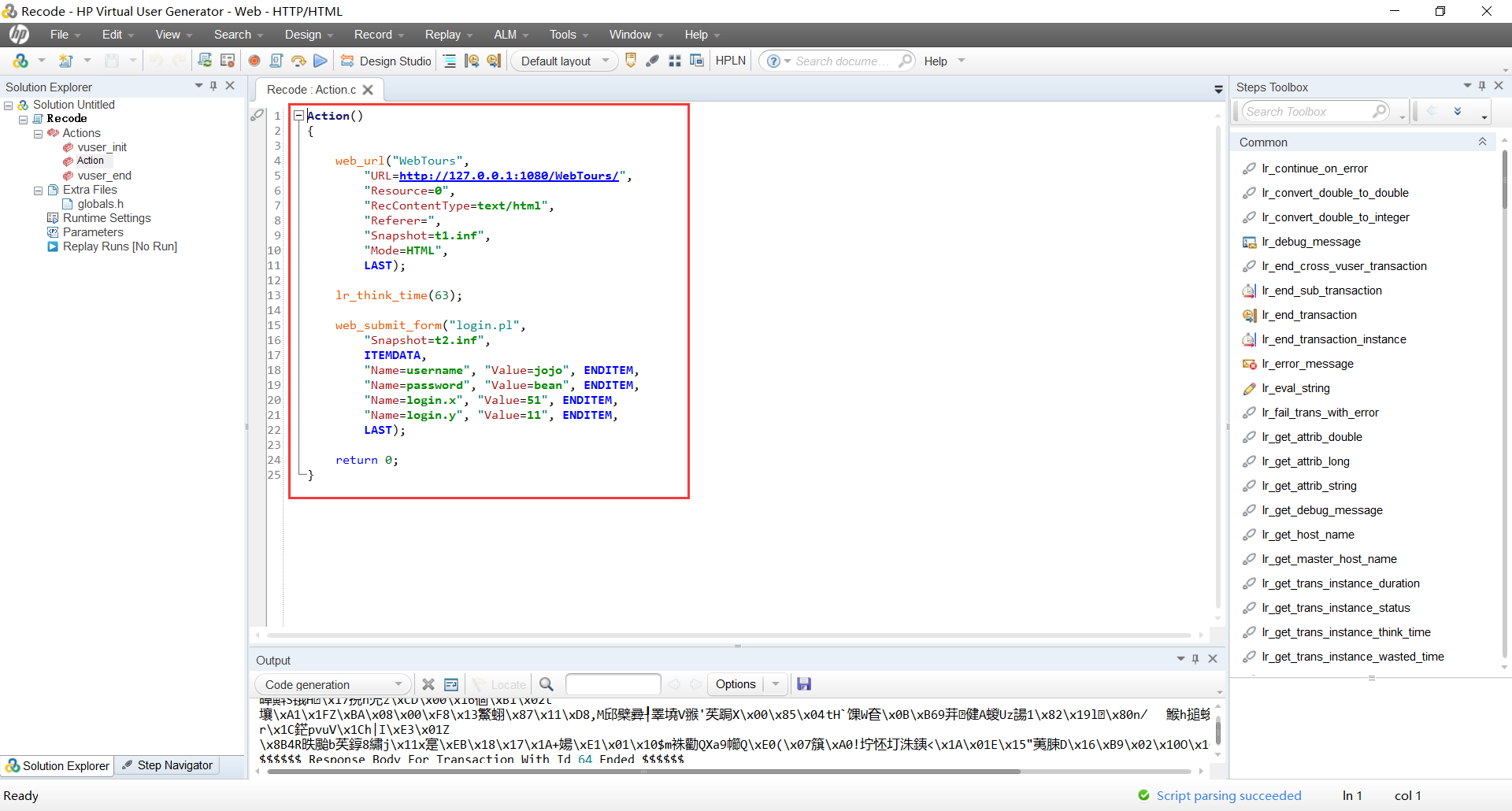
Task: Open the Default layout dropdown
Action: [565, 61]
